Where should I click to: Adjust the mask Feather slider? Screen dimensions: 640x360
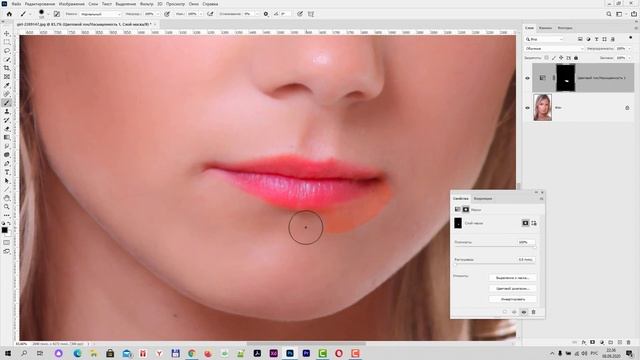(x=495, y=265)
